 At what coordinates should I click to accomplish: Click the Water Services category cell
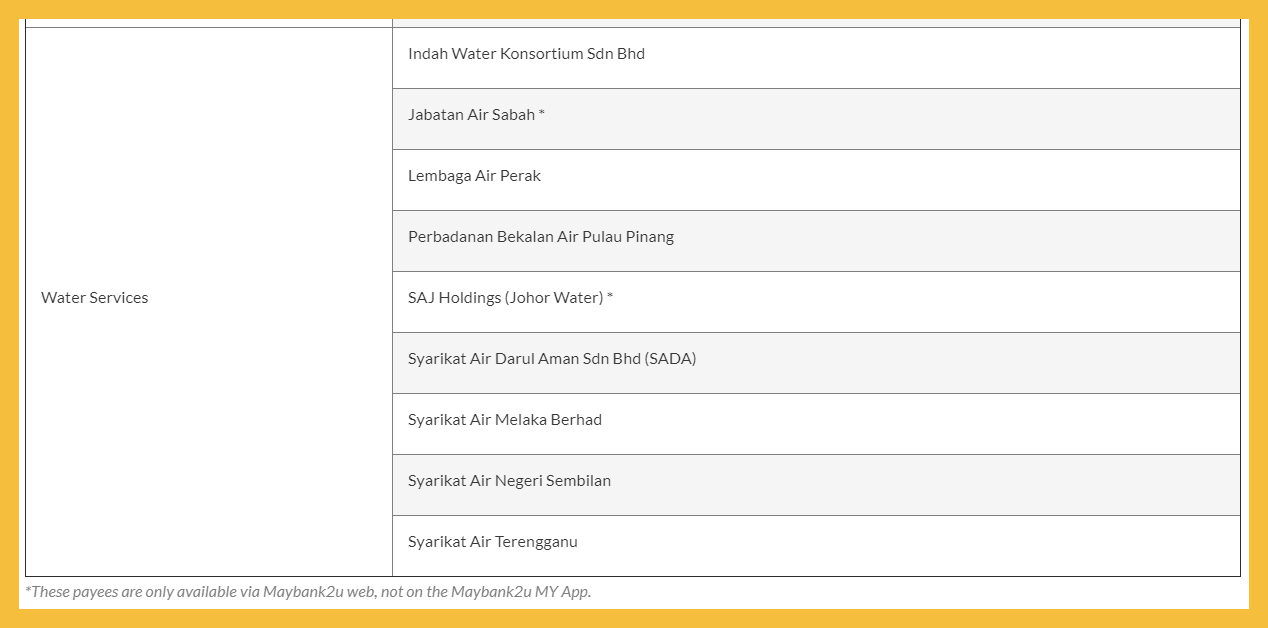(95, 298)
